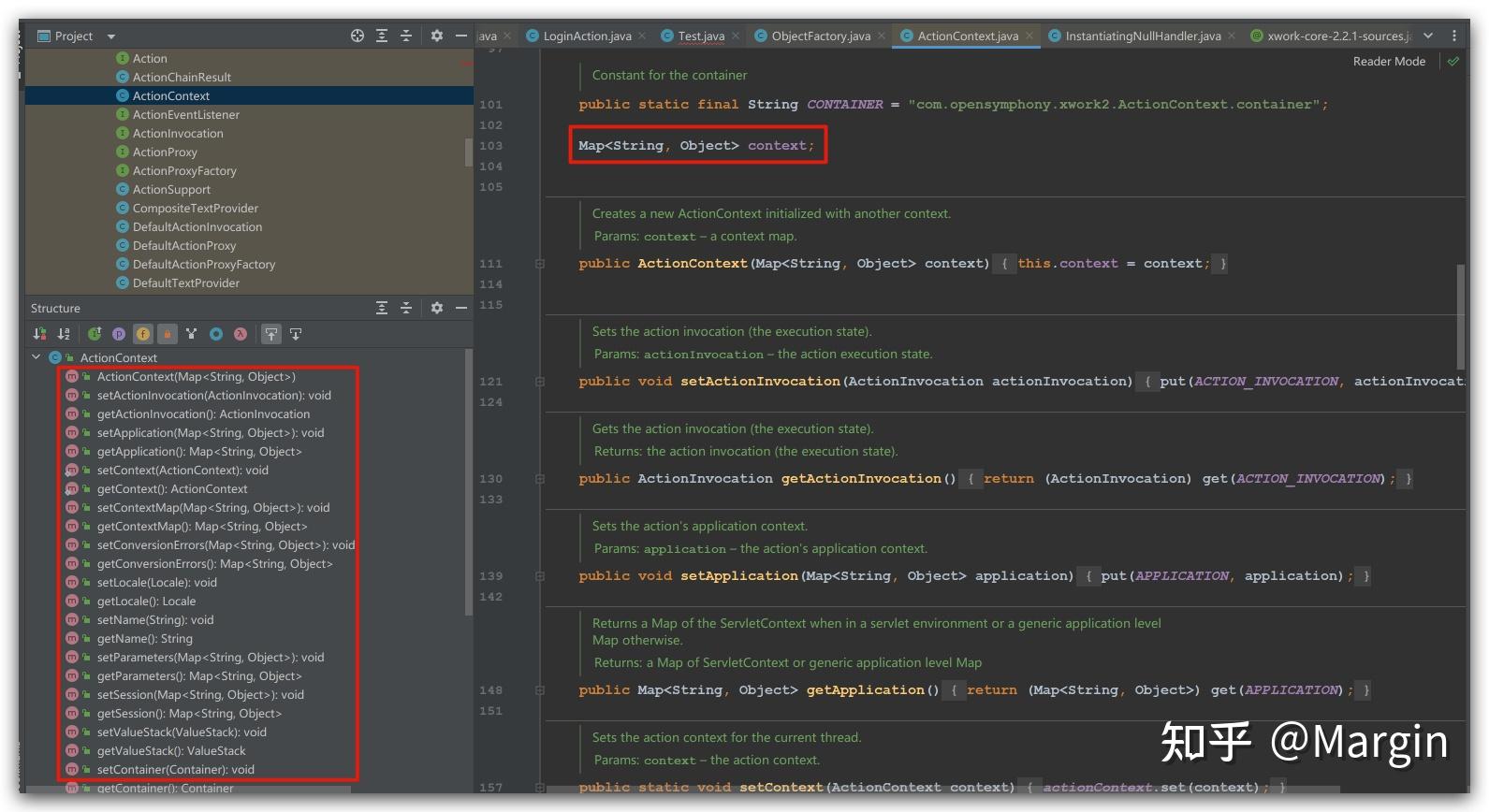The height and width of the screenshot is (812, 1489).
Task: Hide the Structure tool window
Action: (460, 308)
